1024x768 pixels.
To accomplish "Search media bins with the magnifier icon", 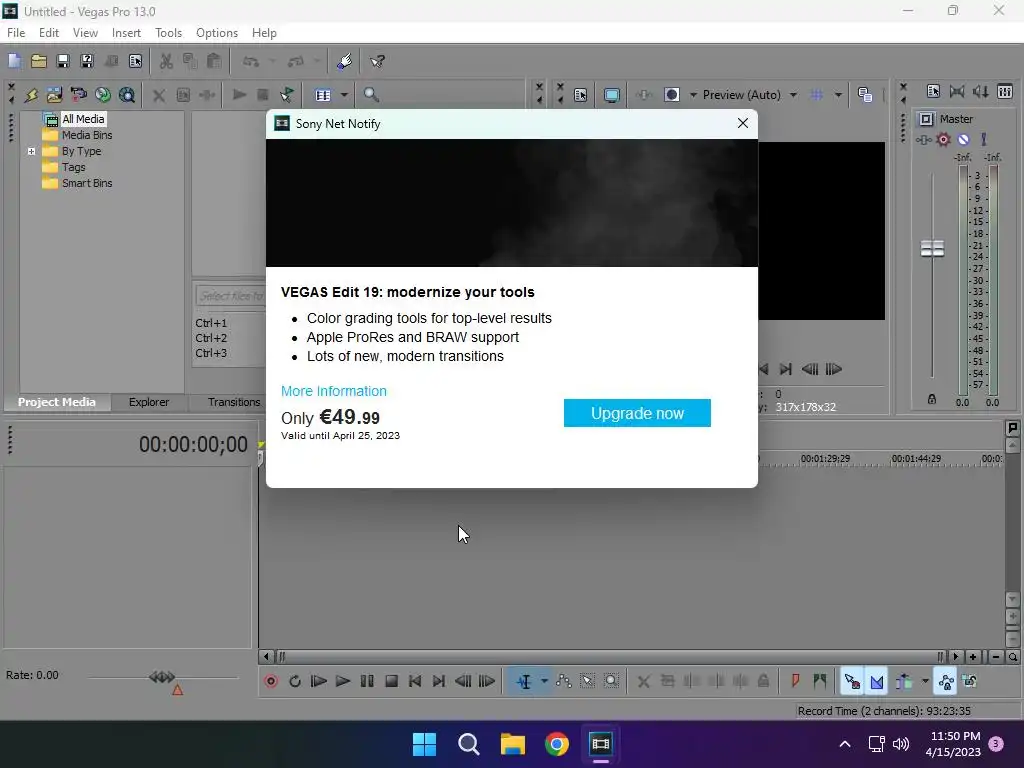I will tap(371, 95).
